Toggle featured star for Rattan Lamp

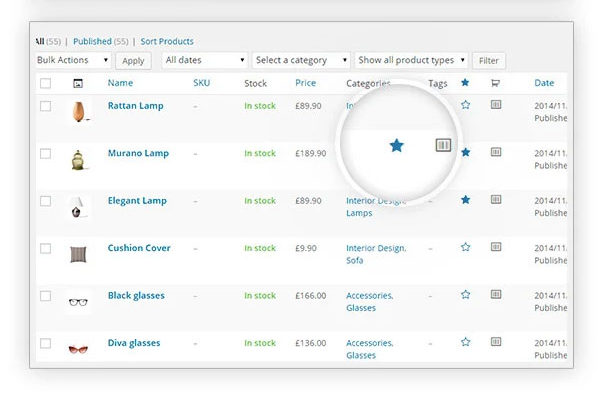[x=465, y=105]
